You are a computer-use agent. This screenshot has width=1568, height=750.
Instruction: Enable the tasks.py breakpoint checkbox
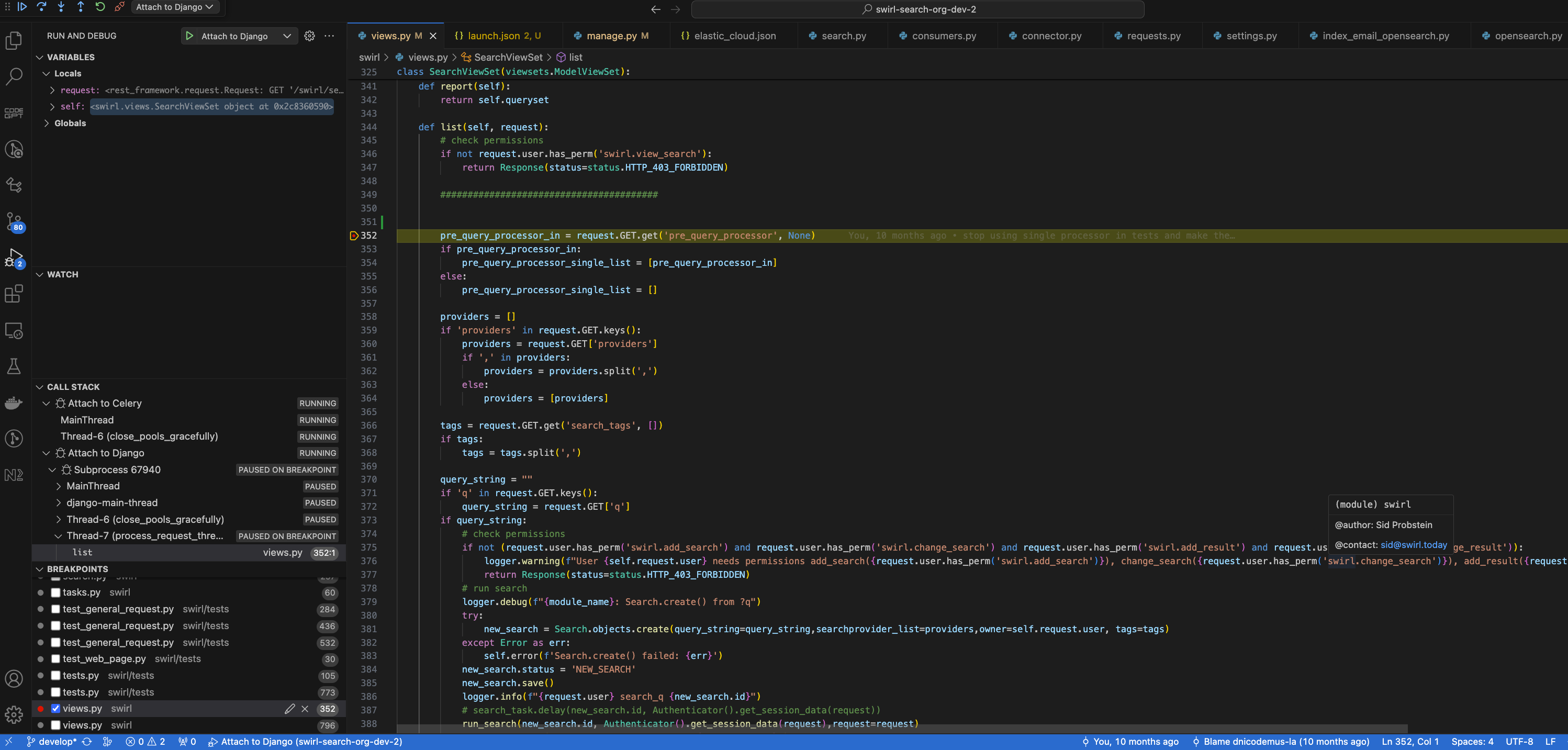click(x=55, y=592)
